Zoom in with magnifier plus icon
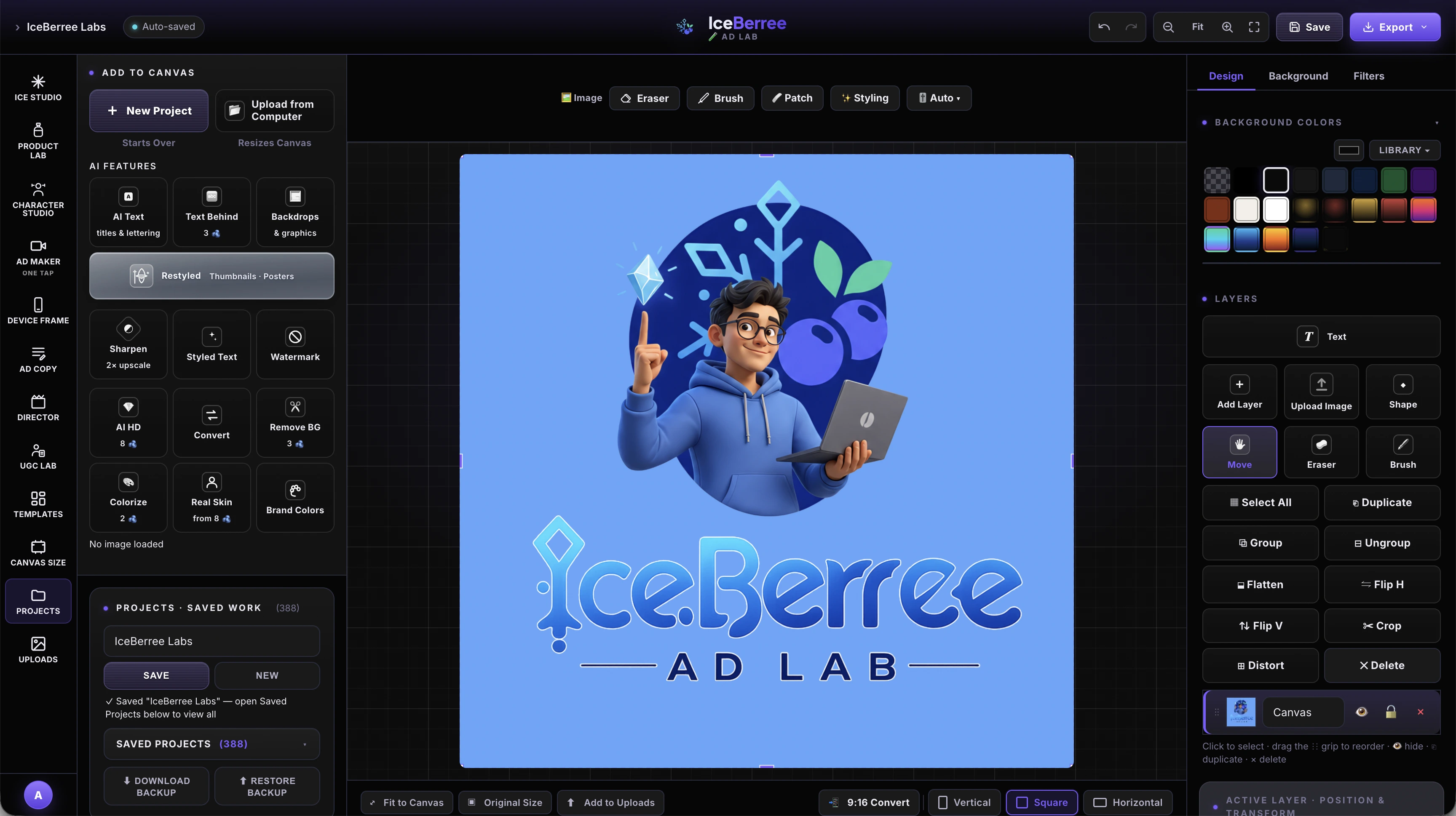The image size is (1456, 816). 1227,27
